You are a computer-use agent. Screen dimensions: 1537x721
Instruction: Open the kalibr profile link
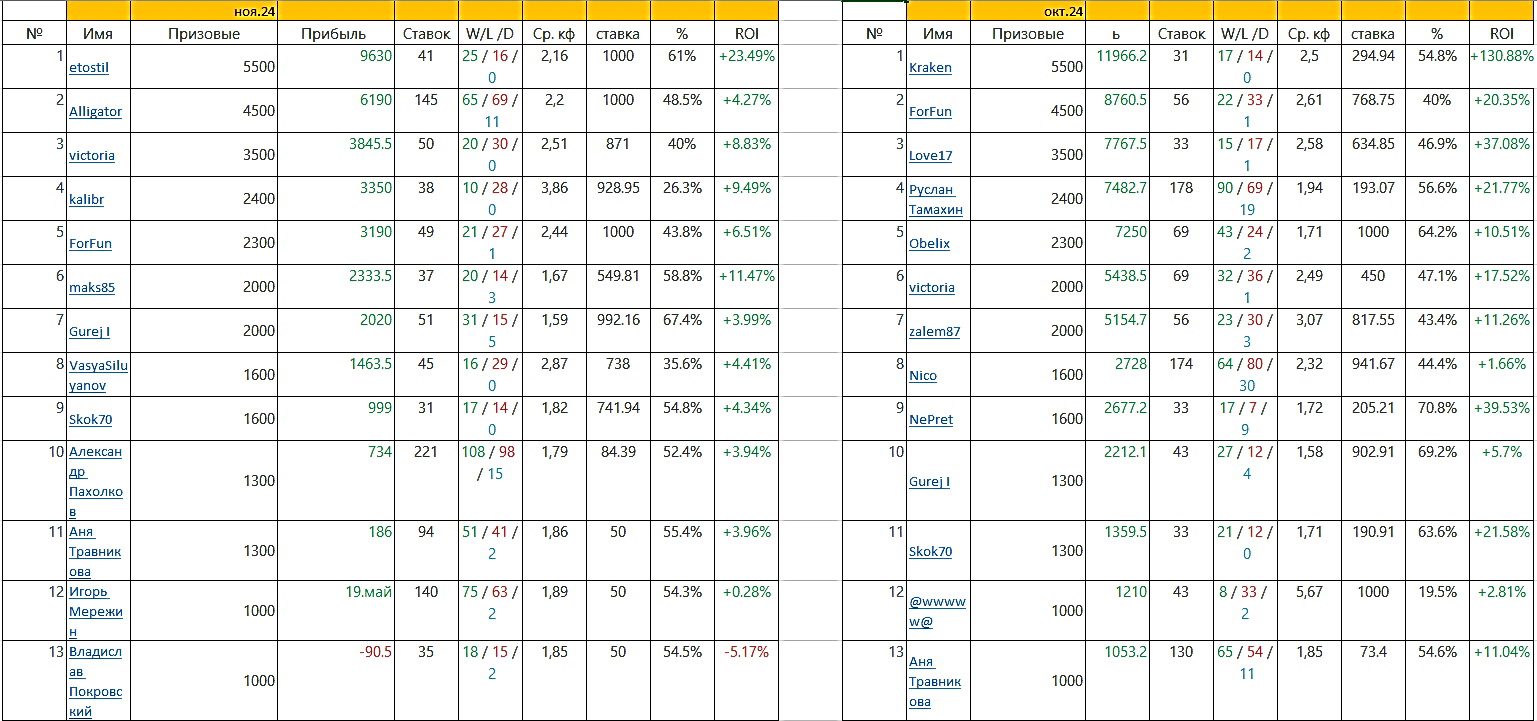(x=86, y=199)
